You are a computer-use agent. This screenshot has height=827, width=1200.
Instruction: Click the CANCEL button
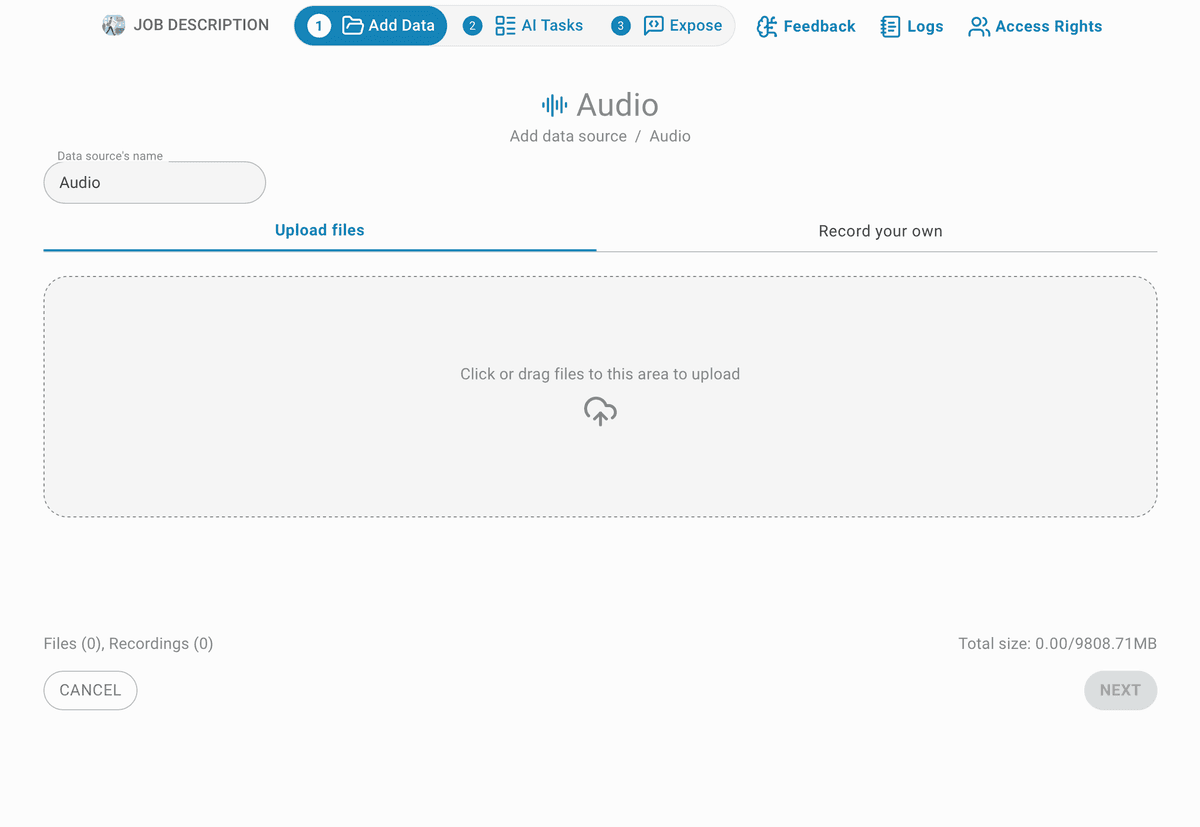point(90,690)
